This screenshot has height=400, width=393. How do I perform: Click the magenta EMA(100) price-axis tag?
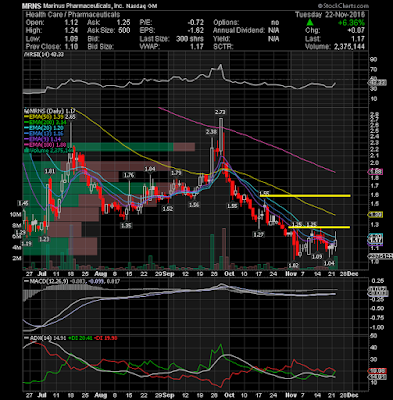[x=375, y=172]
